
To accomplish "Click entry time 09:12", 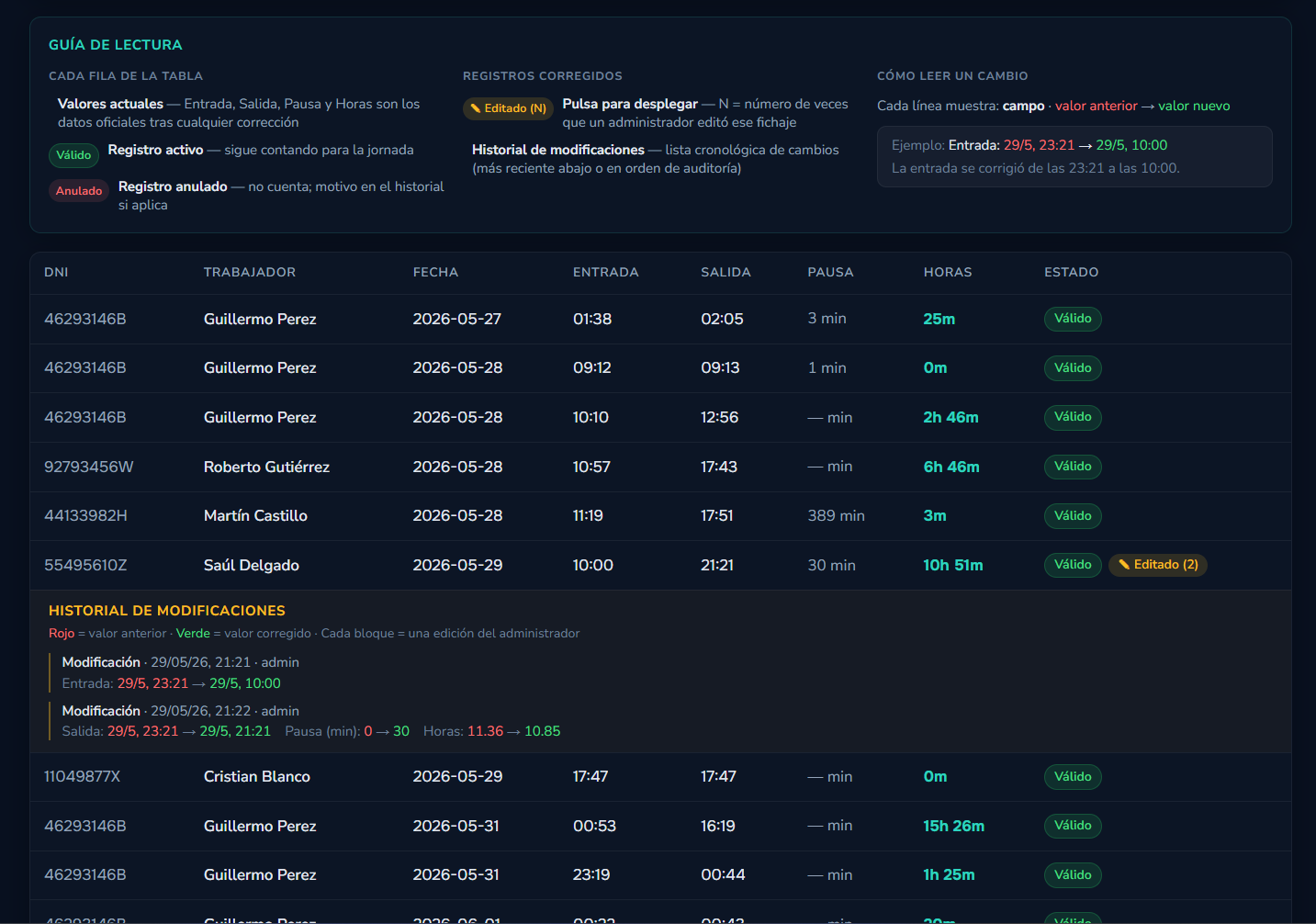I will pyautogui.click(x=592, y=368).
